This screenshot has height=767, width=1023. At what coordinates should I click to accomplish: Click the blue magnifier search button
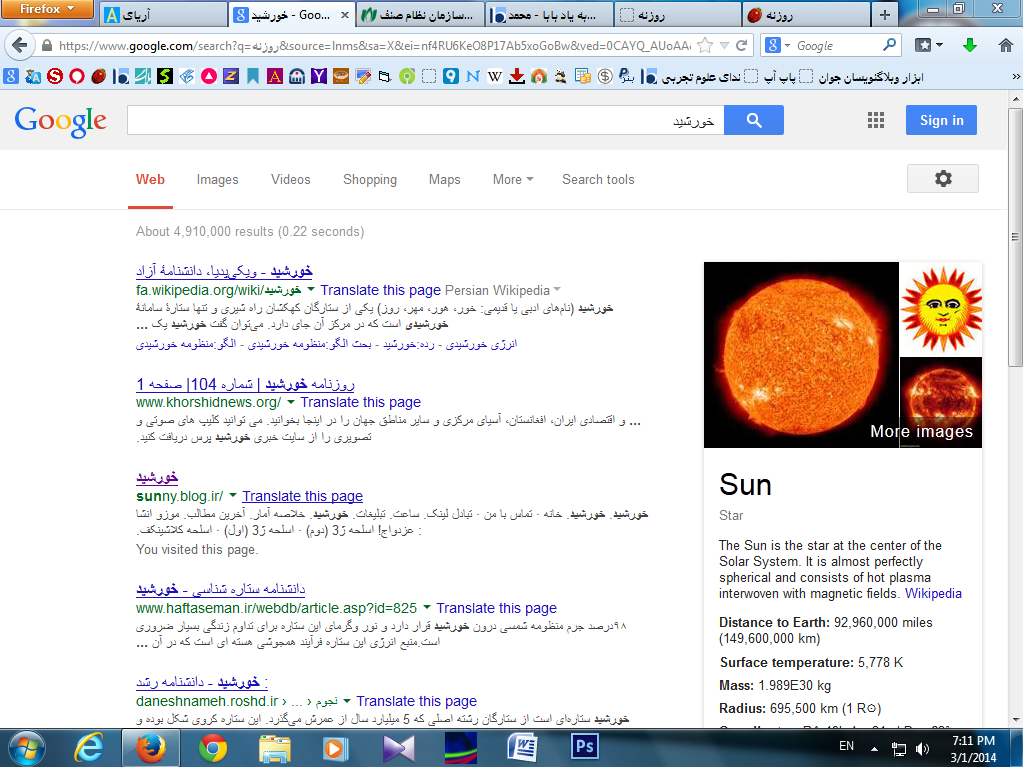[753, 120]
